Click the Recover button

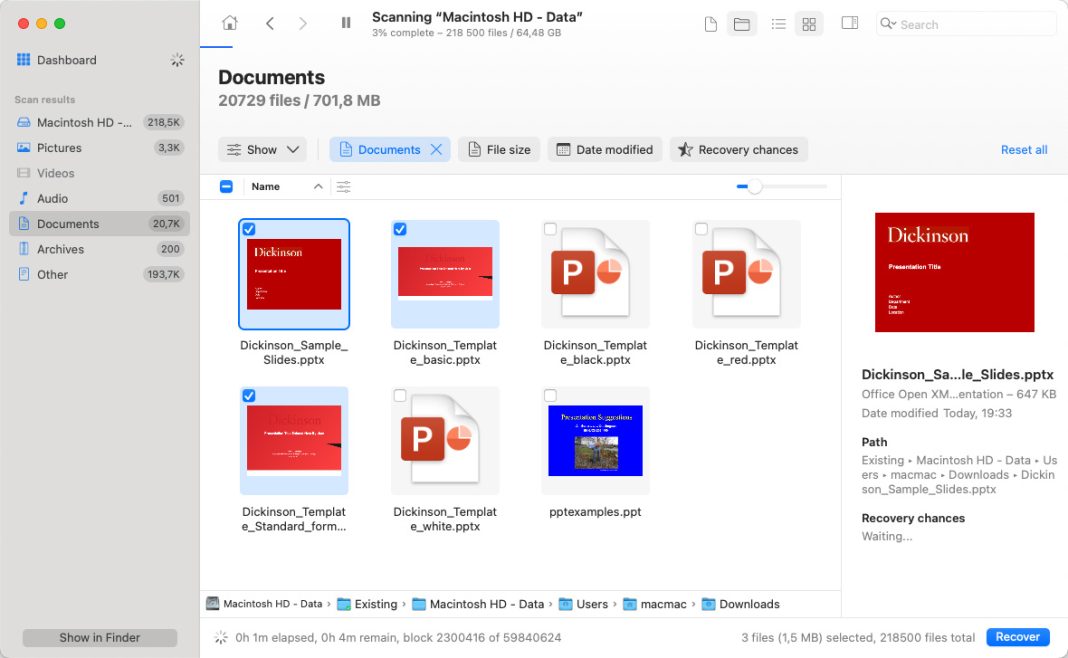click(x=1017, y=637)
